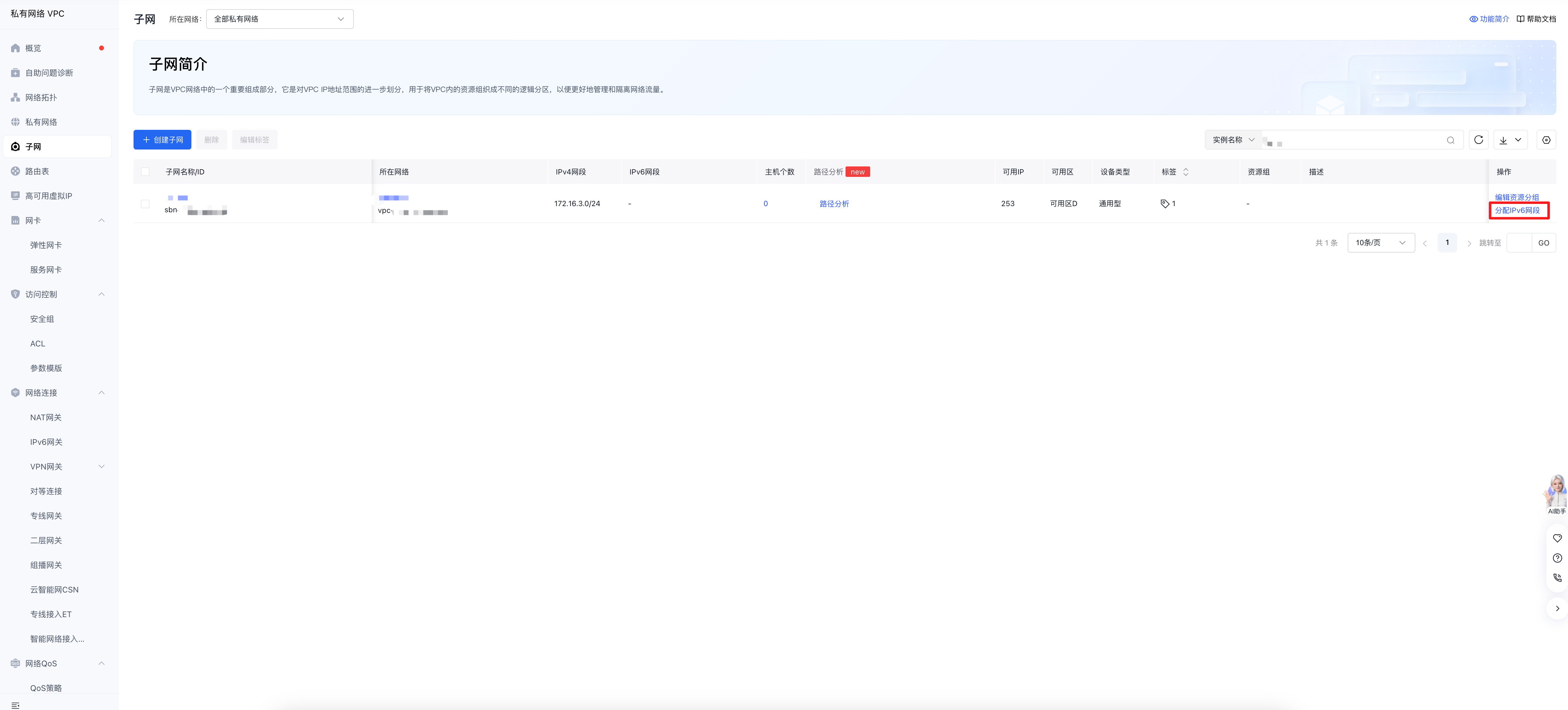Click the host count 0 link
1568x710 pixels.
[766, 204]
